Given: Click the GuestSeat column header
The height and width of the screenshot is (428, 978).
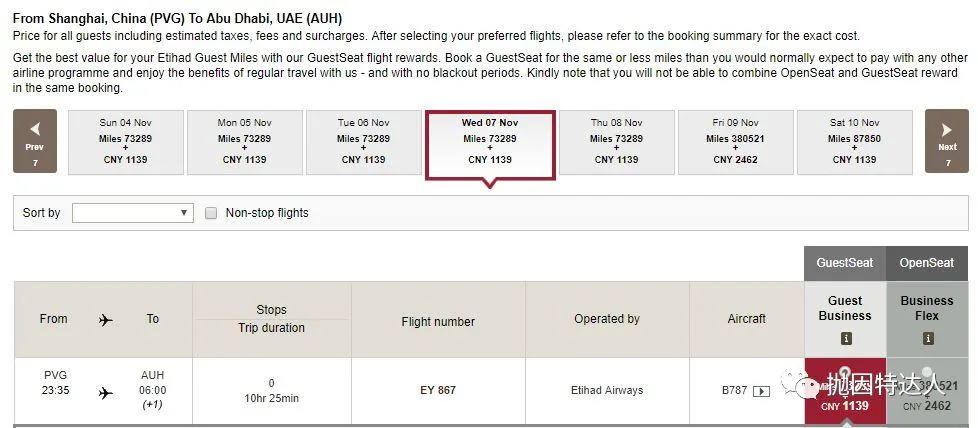Looking at the screenshot, I should [845, 263].
